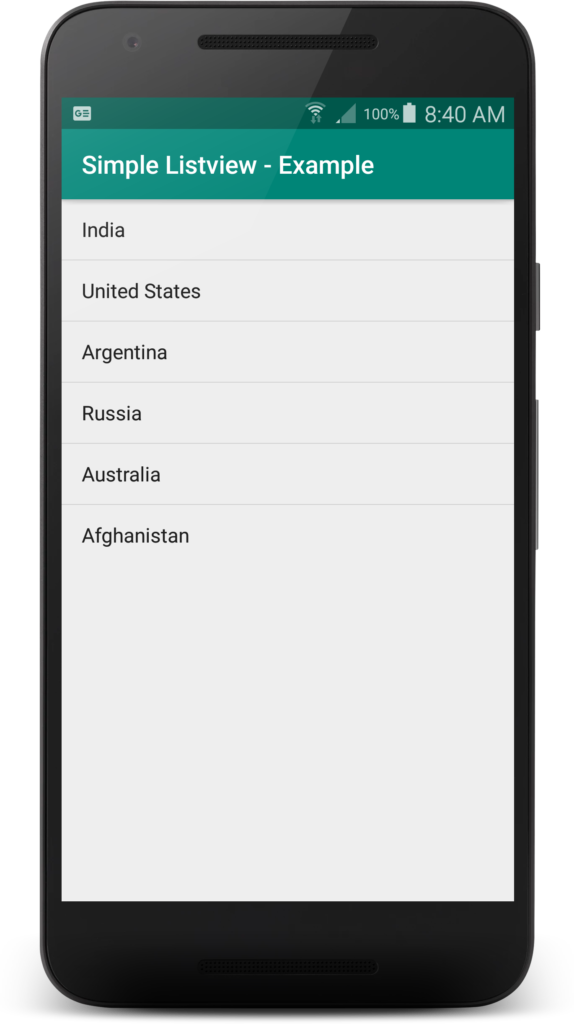The image size is (574, 1024).
Task: Select India from the list
Action: point(287,230)
